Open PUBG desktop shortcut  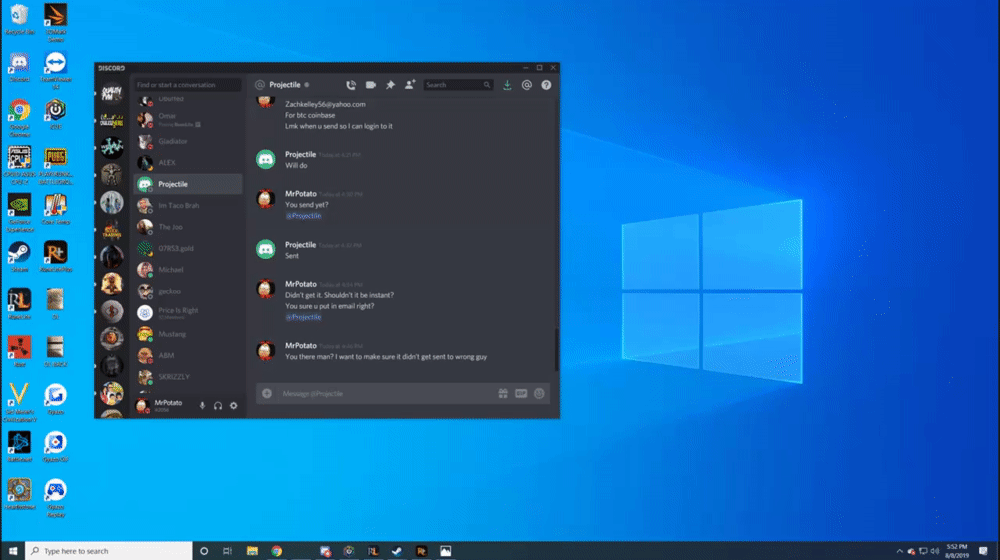pyautogui.click(x=55, y=166)
